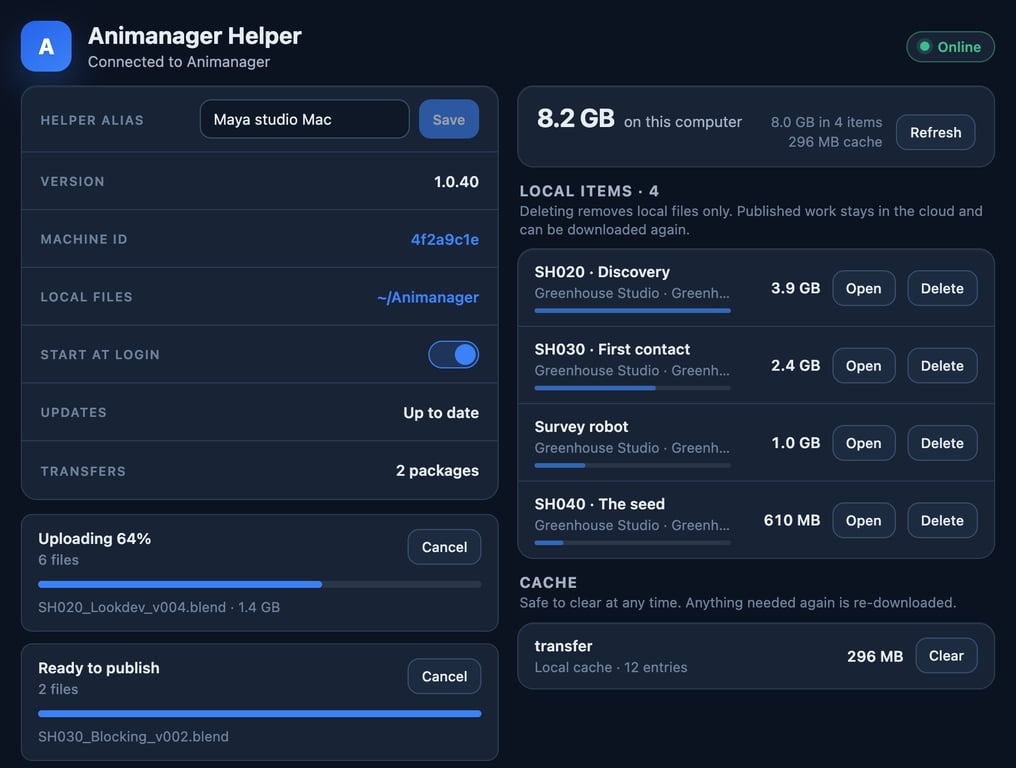Click the '610 MB' size of SH040
The height and width of the screenshot is (768, 1016).
click(791, 520)
